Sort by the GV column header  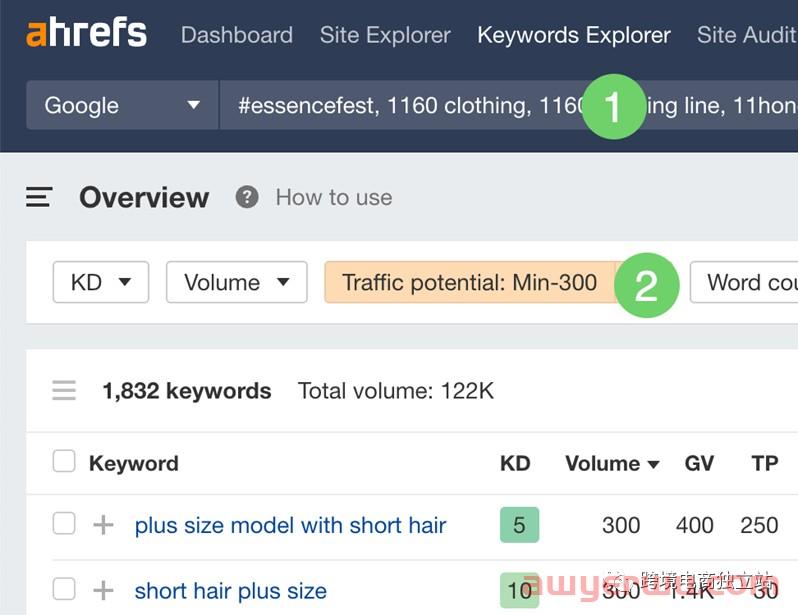pyautogui.click(x=699, y=463)
